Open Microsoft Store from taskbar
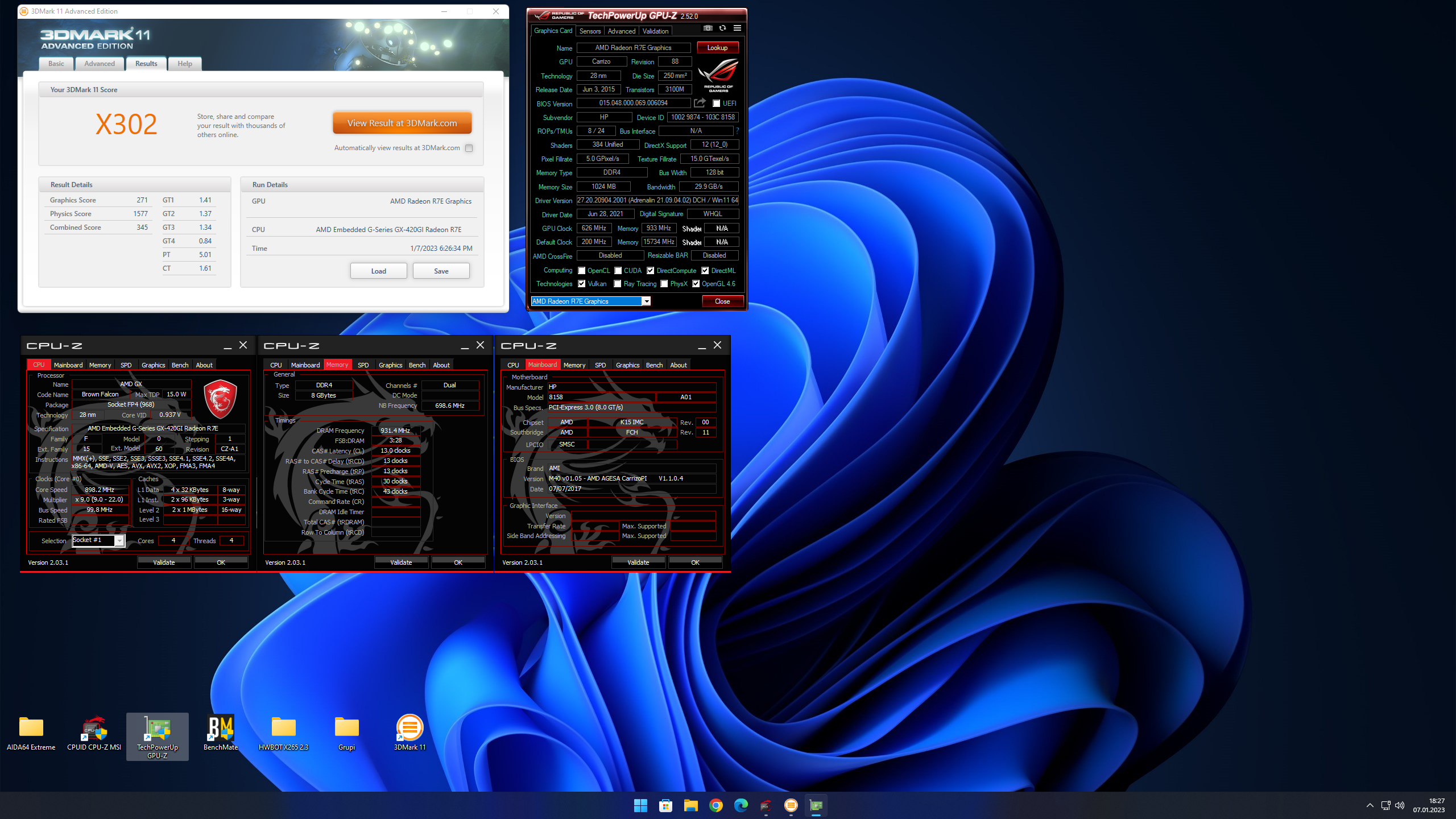The height and width of the screenshot is (819, 1456). [x=665, y=805]
